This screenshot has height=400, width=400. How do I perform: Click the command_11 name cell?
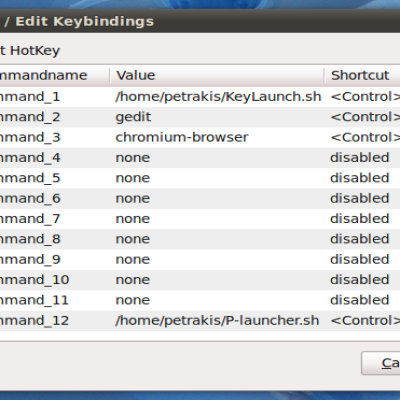click(x=35, y=300)
